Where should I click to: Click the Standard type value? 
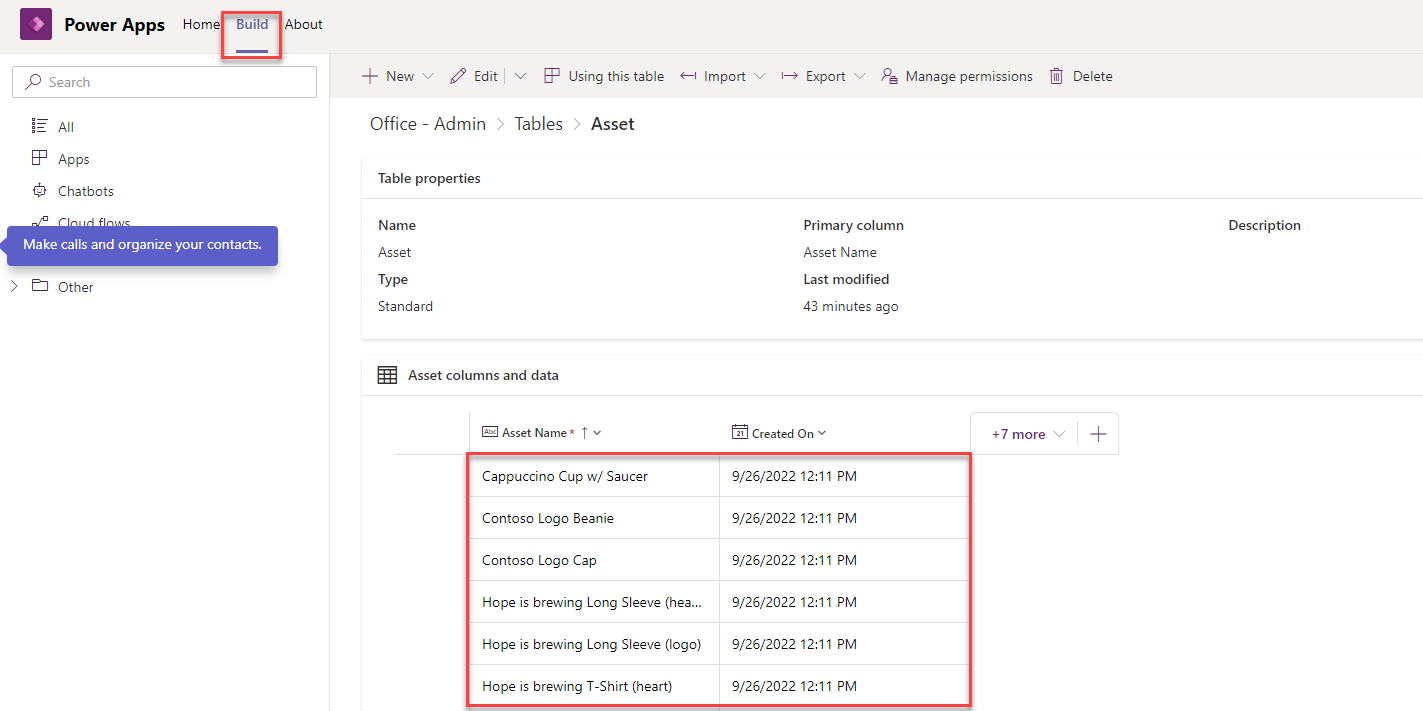click(405, 307)
